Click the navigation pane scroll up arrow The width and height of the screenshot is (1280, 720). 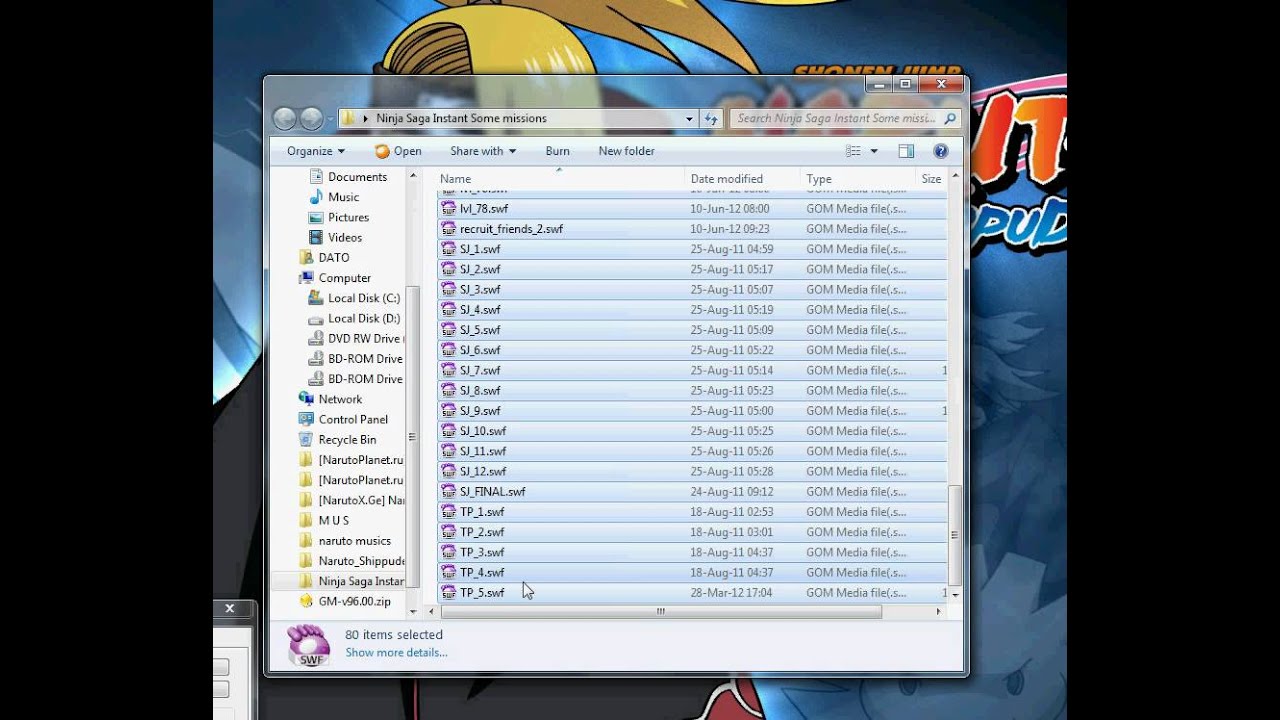[x=412, y=176]
